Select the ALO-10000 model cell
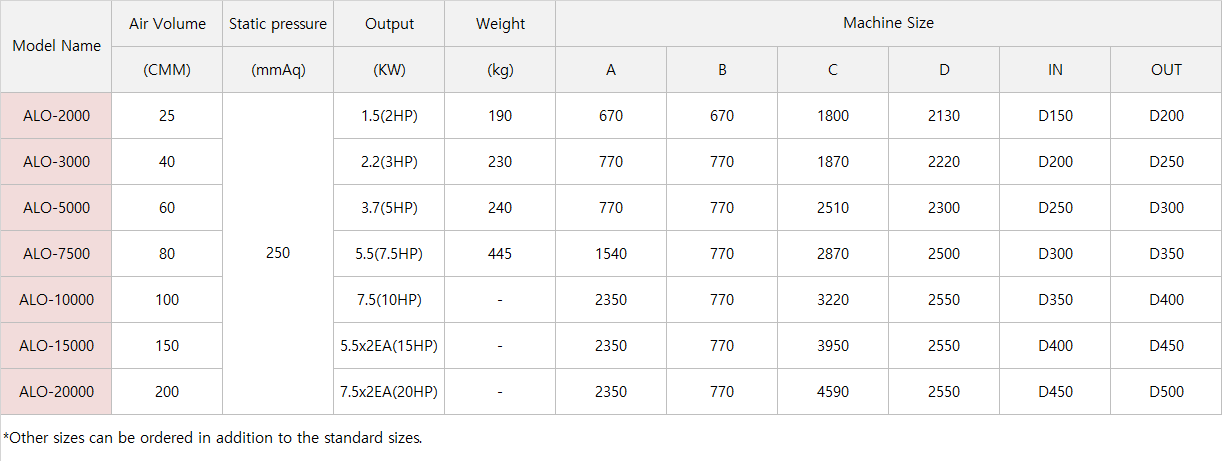Image resolution: width=1222 pixels, height=461 pixels. tap(56, 300)
